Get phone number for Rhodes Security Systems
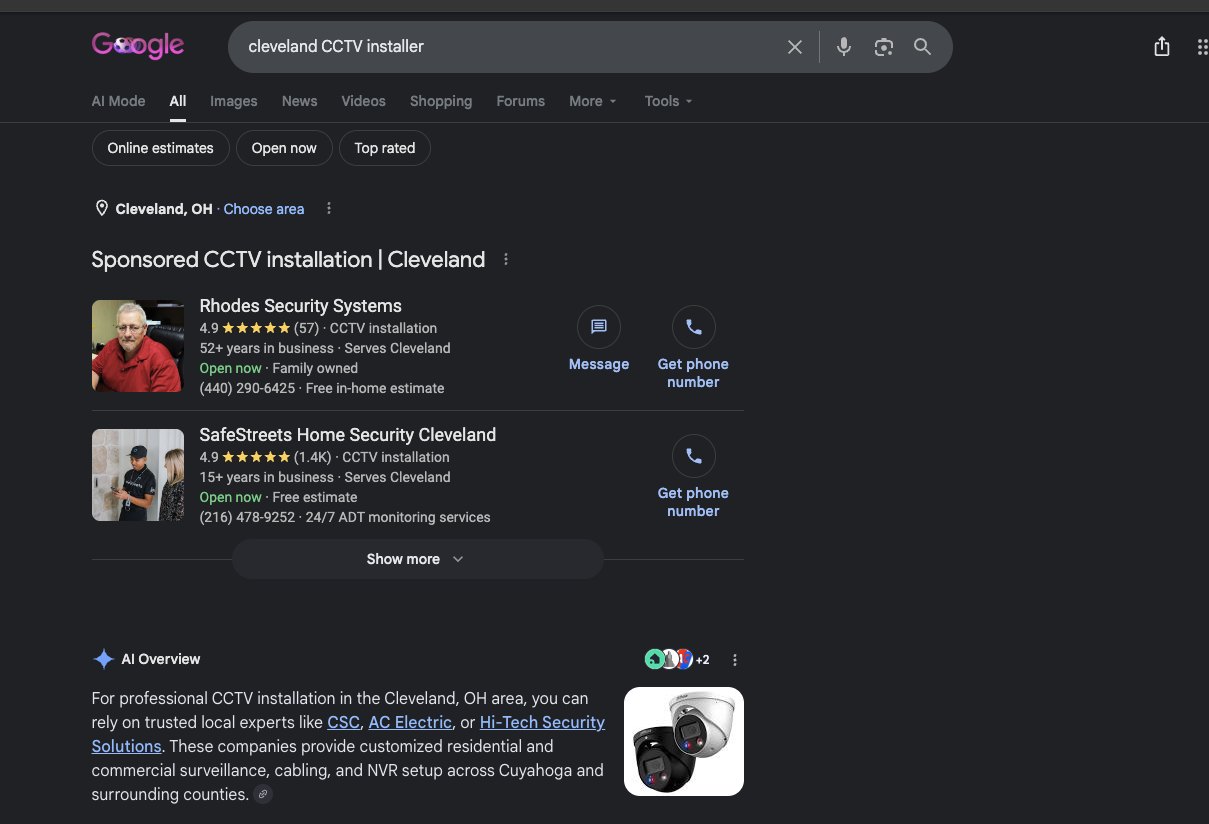 click(693, 348)
